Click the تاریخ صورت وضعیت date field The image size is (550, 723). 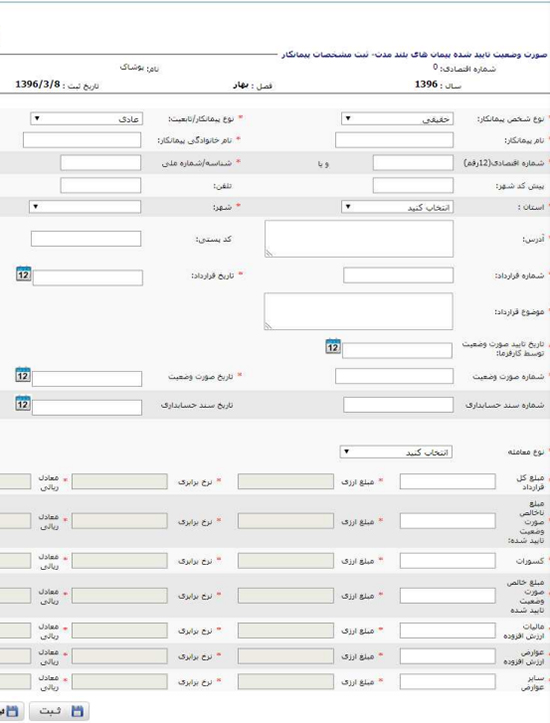(x=87, y=379)
